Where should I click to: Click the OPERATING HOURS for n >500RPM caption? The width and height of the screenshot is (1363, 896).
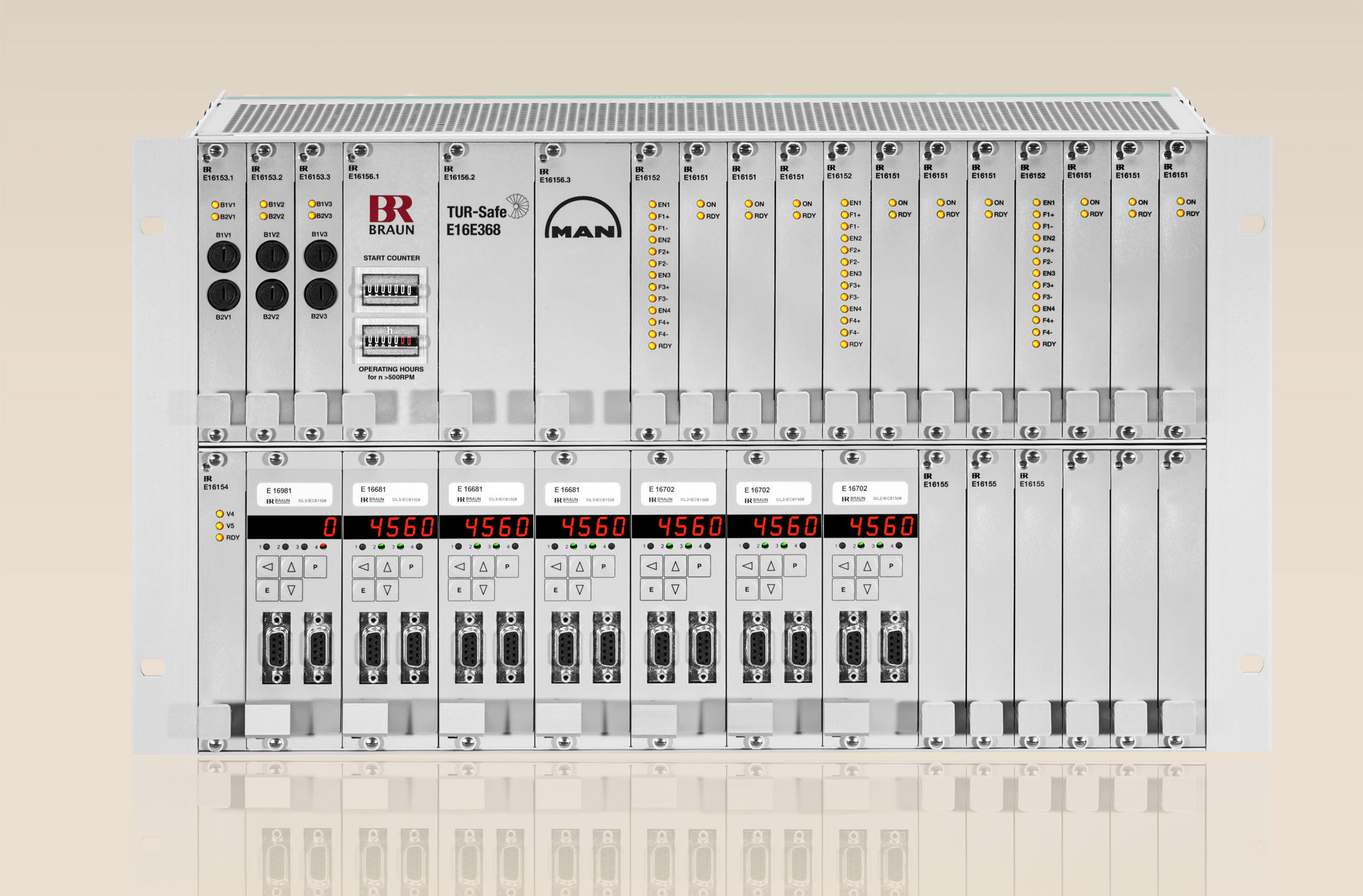390,373
